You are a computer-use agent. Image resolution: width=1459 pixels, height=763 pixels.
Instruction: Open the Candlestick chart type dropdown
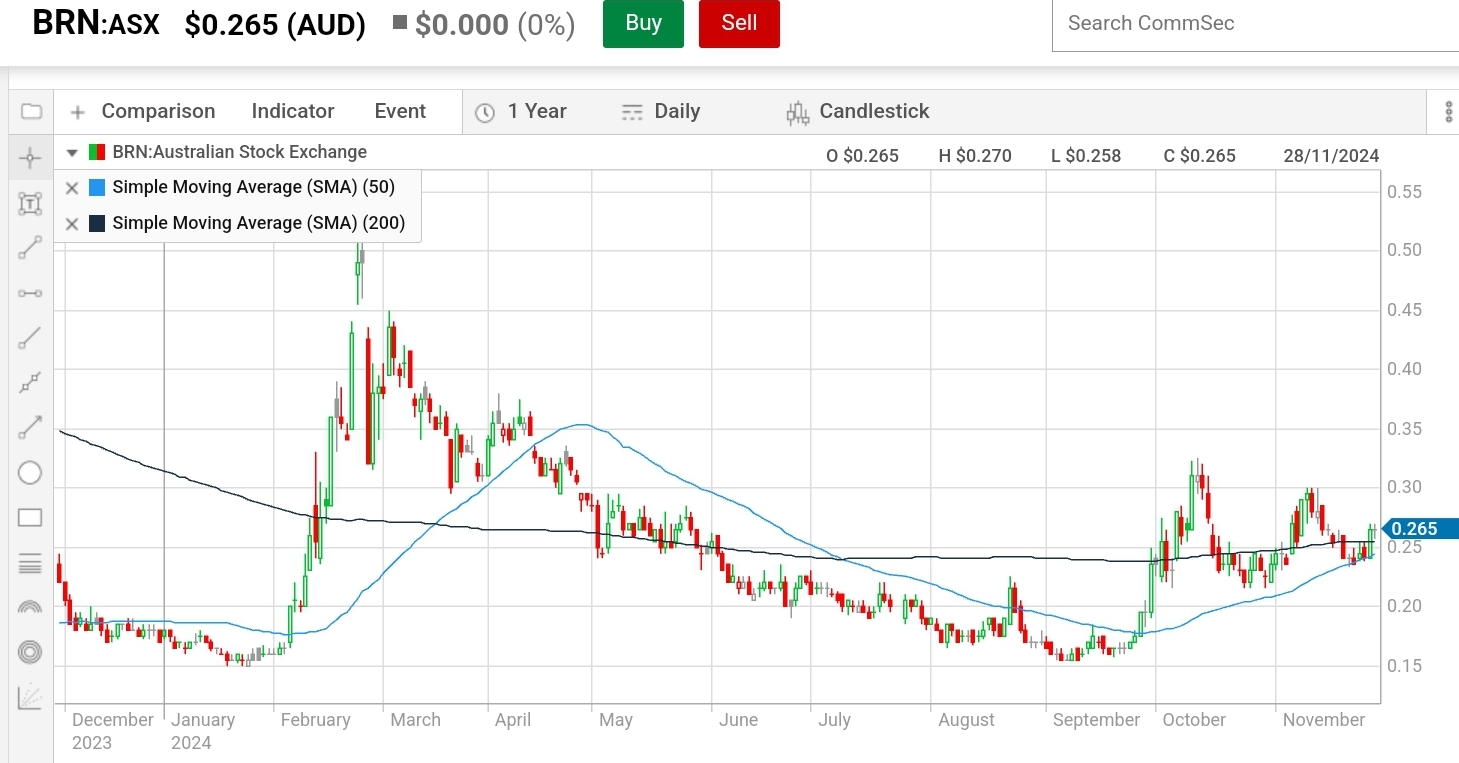click(858, 112)
